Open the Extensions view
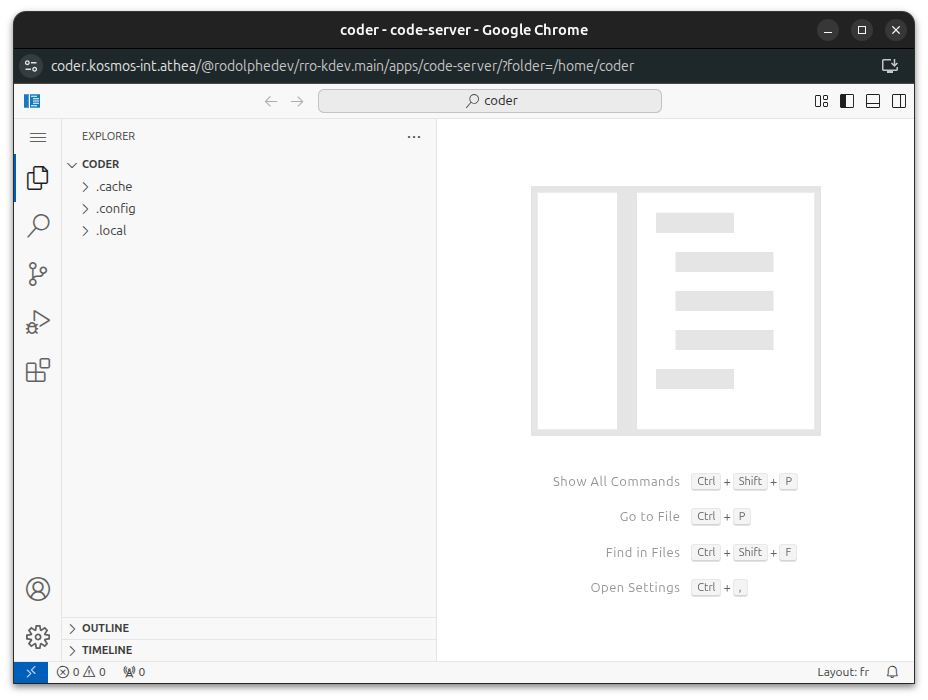928x700 pixels. point(38,370)
